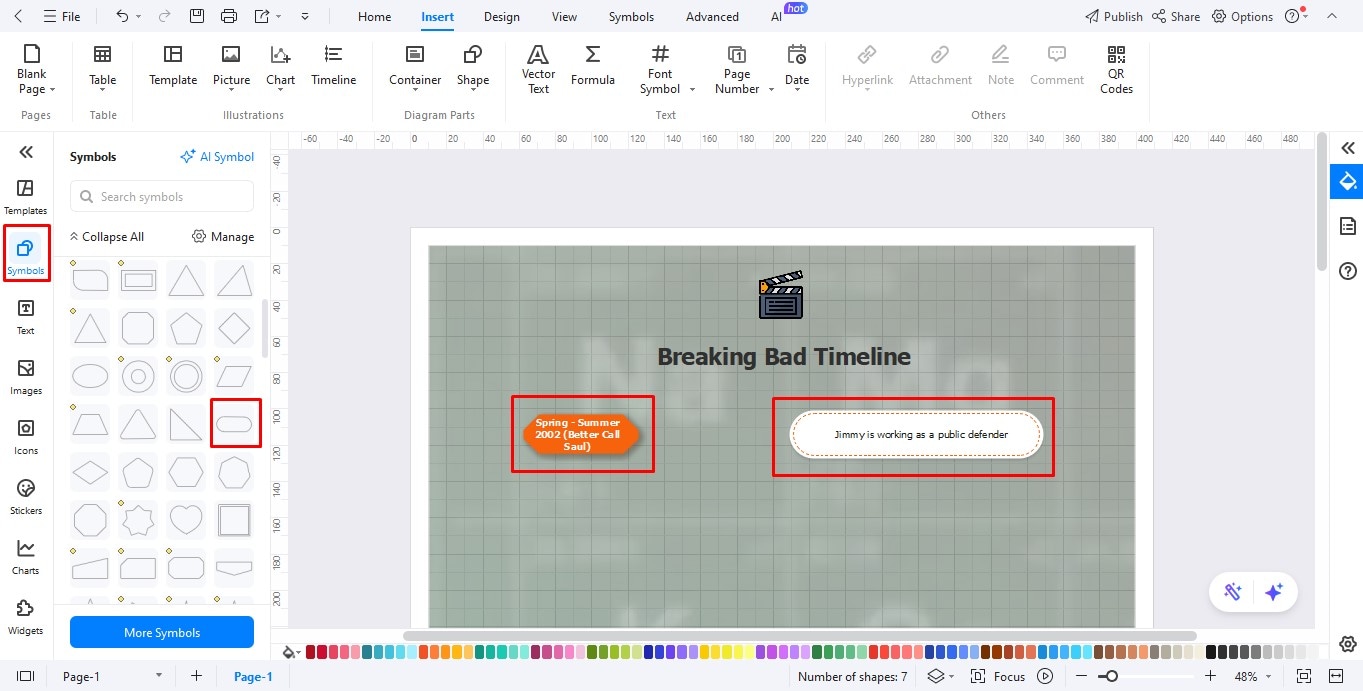Click the More Symbols button

click(x=162, y=632)
